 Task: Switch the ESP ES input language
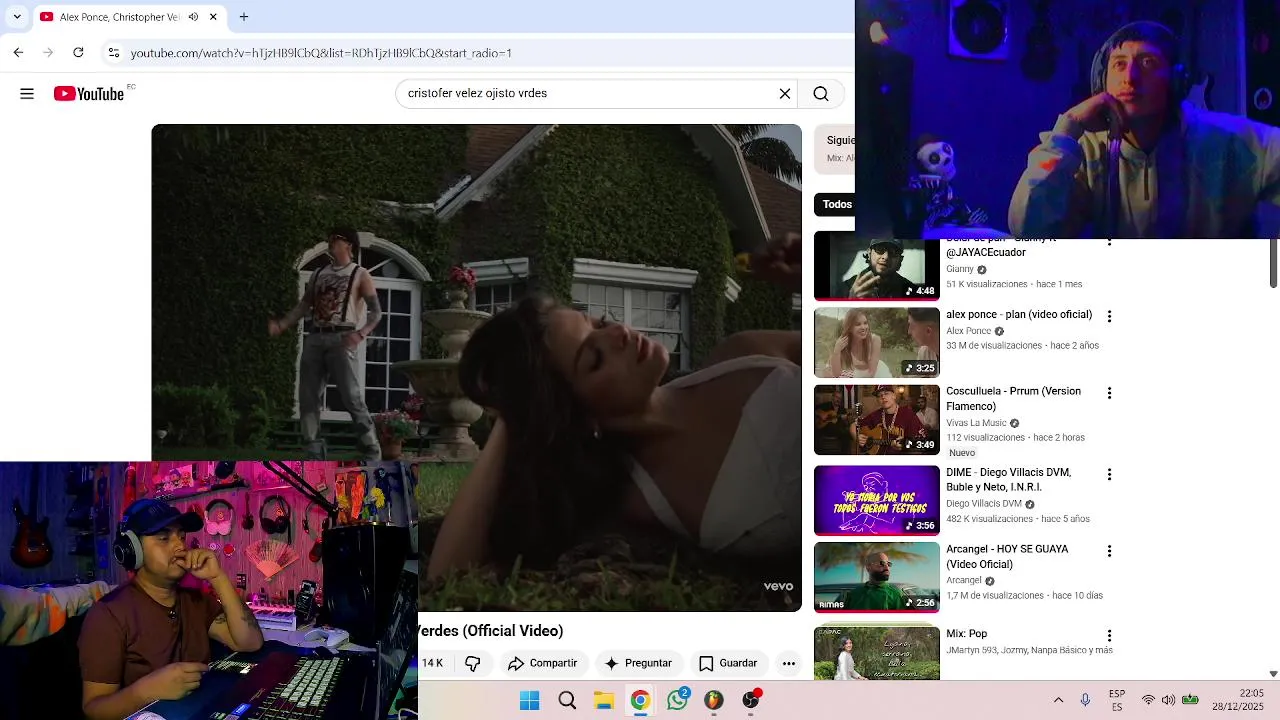pos(1117,700)
